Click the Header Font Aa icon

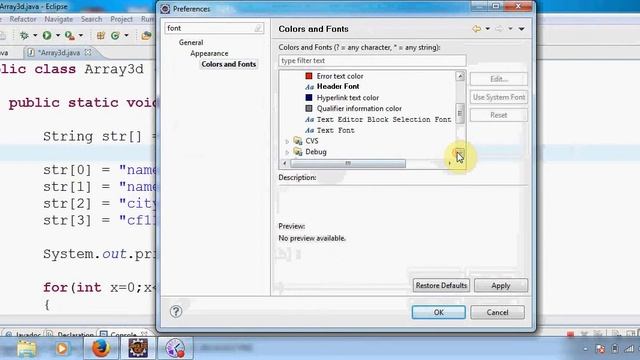(x=309, y=87)
